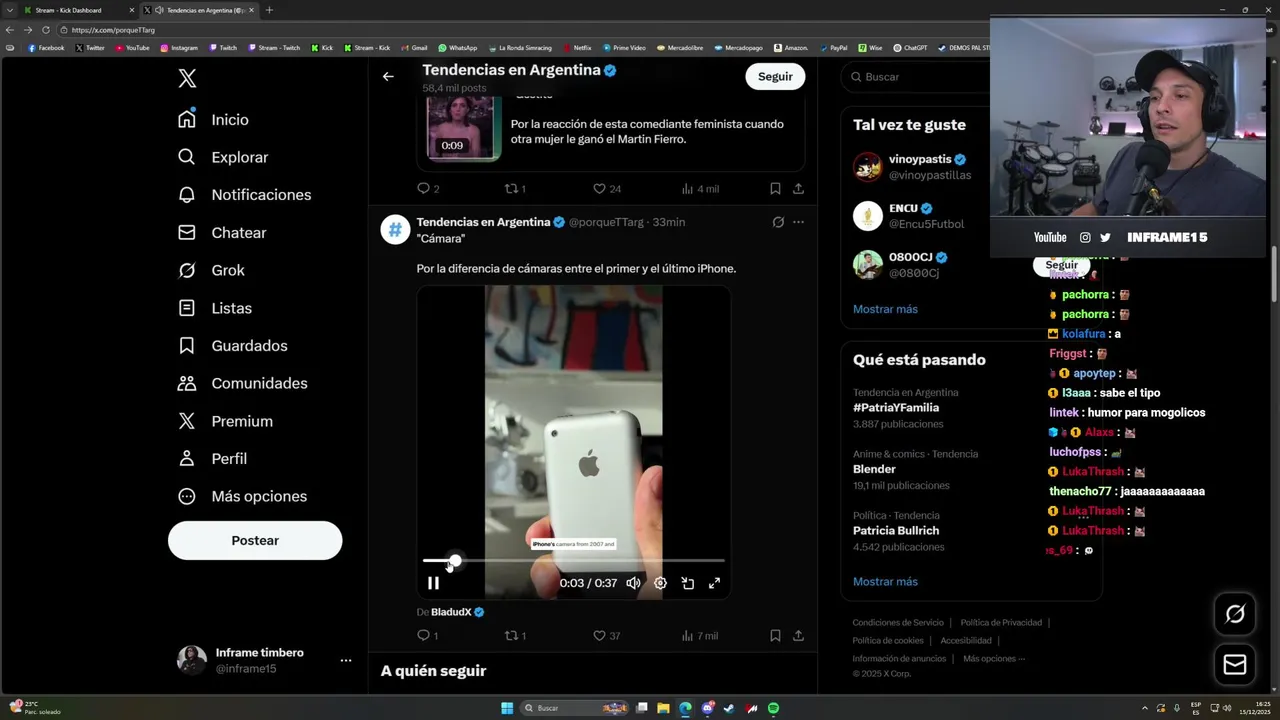Bookmark the Cámara post
Image resolution: width=1280 pixels, height=720 pixels.
coord(775,635)
